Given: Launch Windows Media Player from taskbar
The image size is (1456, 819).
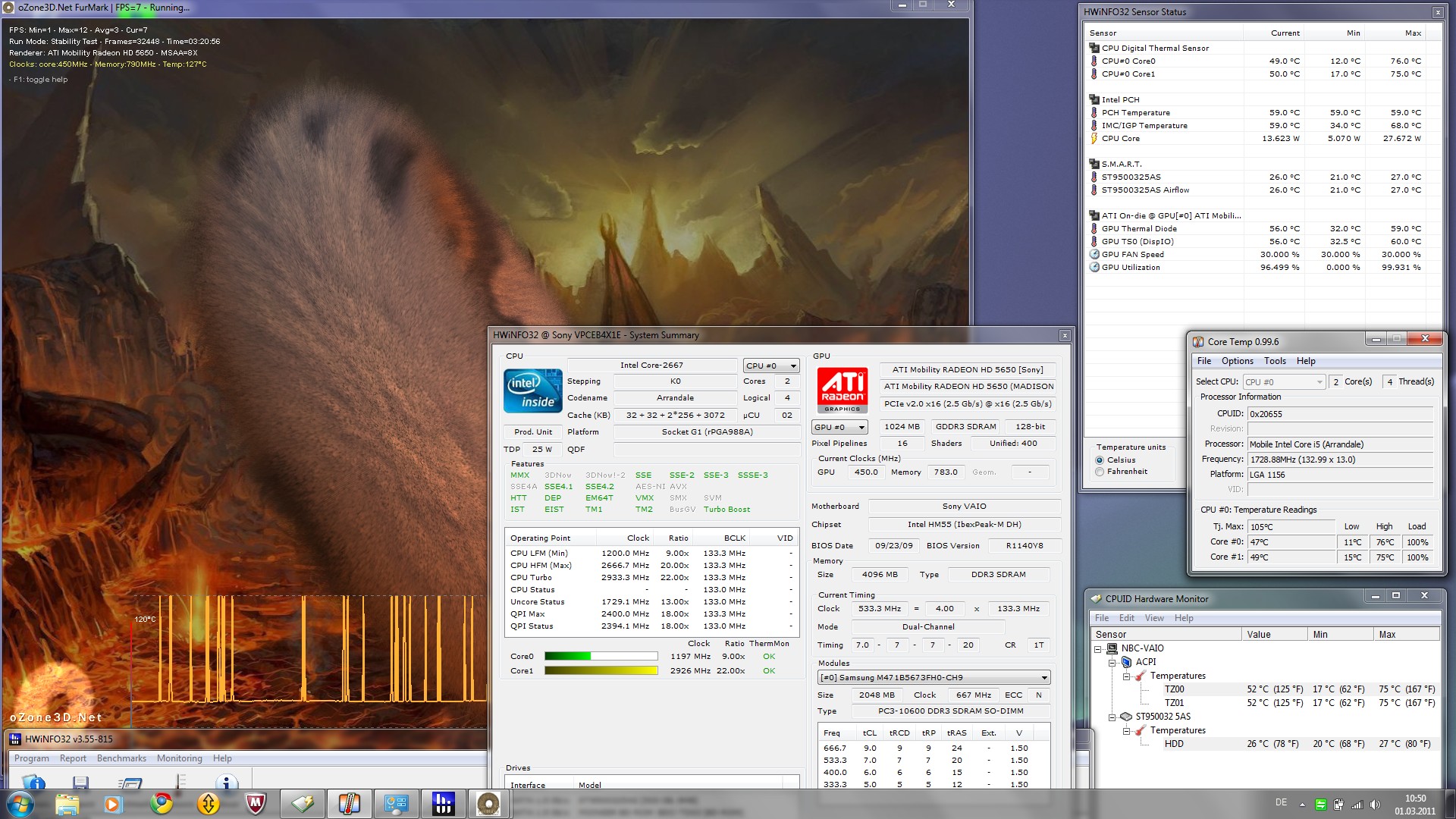Looking at the screenshot, I should tap(113, 804).
